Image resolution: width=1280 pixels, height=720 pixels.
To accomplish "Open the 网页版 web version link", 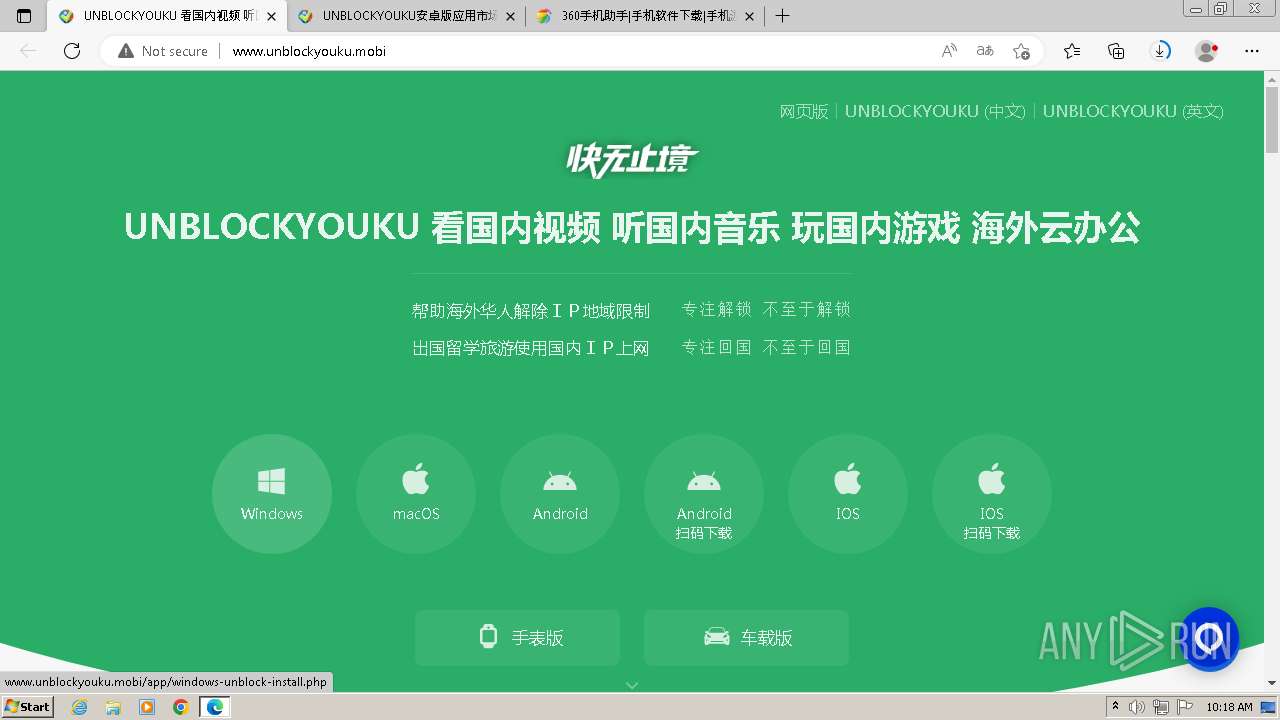I will pos(804,111).
